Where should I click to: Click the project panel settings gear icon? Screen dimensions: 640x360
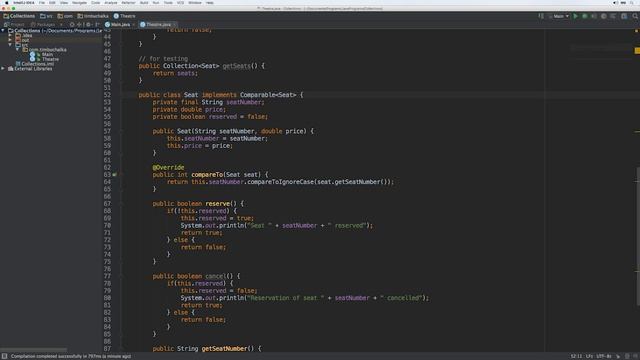[x=88, y=24]
